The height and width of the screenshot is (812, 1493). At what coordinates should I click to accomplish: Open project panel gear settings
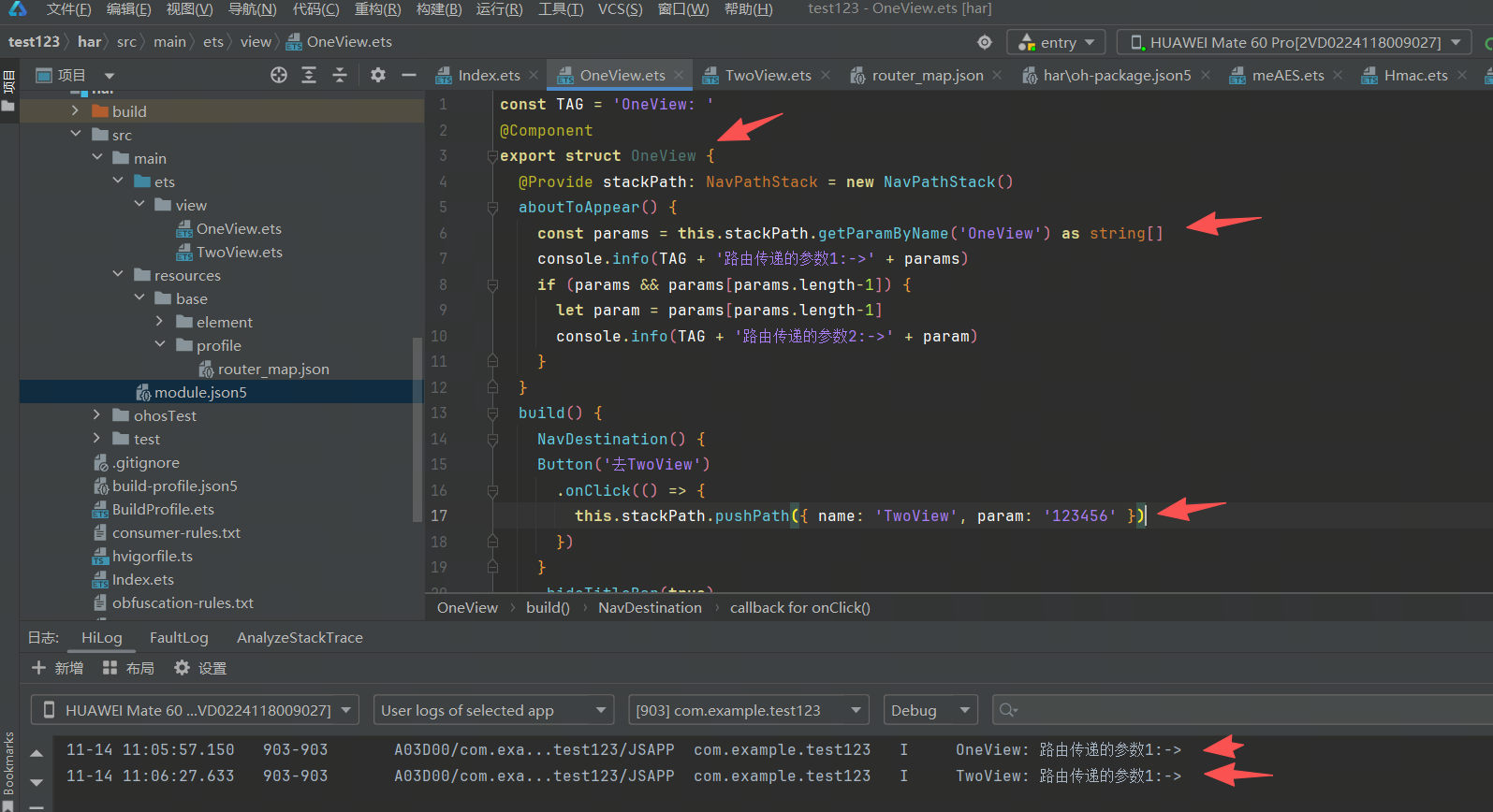(x=378, y=75)
